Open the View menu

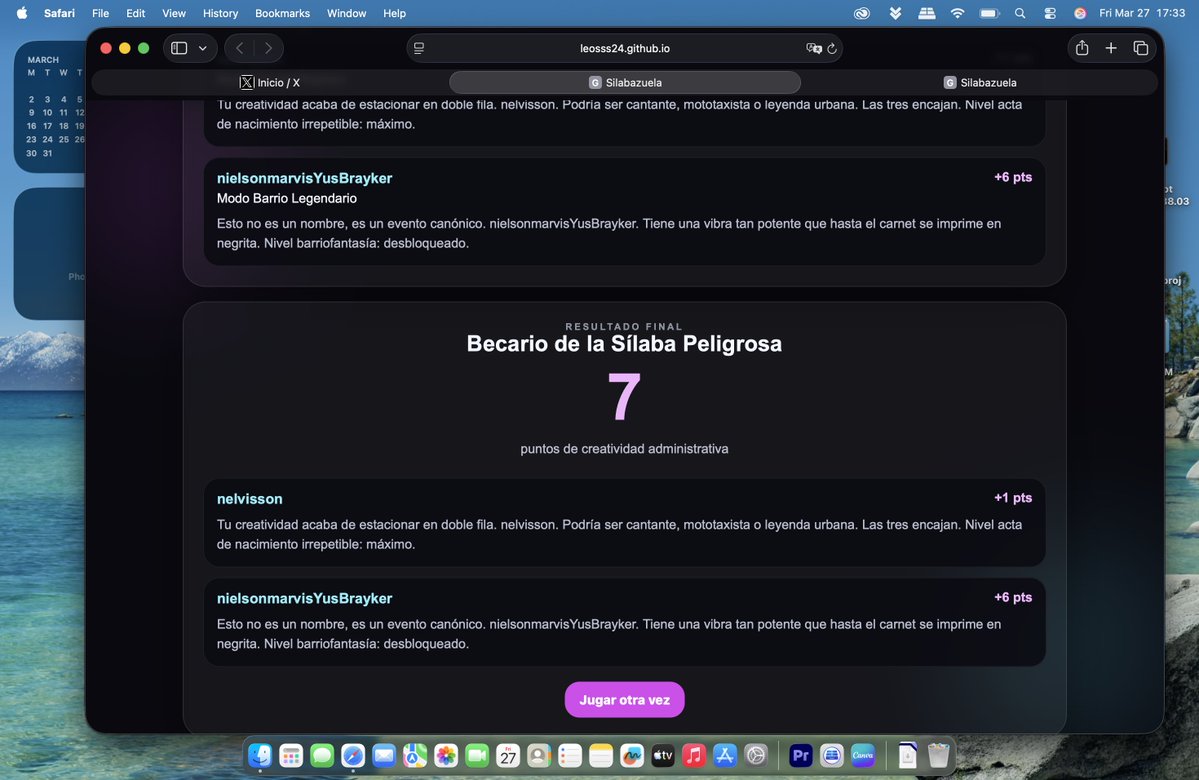(174, 13)
